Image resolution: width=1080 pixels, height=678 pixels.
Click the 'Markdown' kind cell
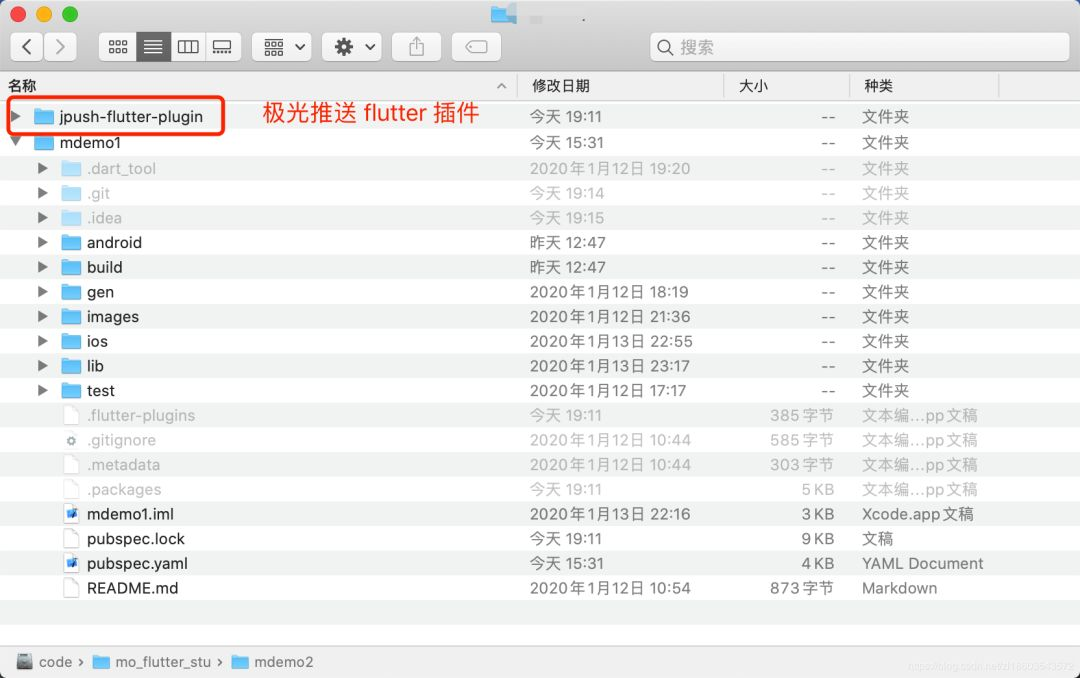900,588
